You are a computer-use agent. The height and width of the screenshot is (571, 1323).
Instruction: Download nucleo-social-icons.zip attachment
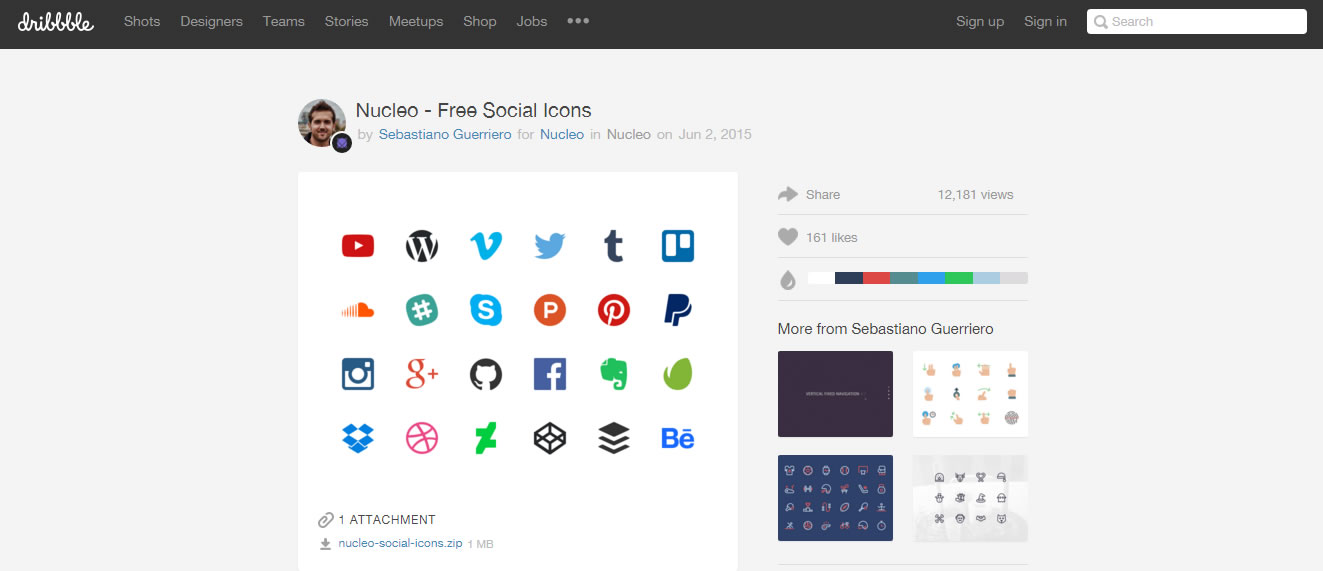click(x=401, y=544)
